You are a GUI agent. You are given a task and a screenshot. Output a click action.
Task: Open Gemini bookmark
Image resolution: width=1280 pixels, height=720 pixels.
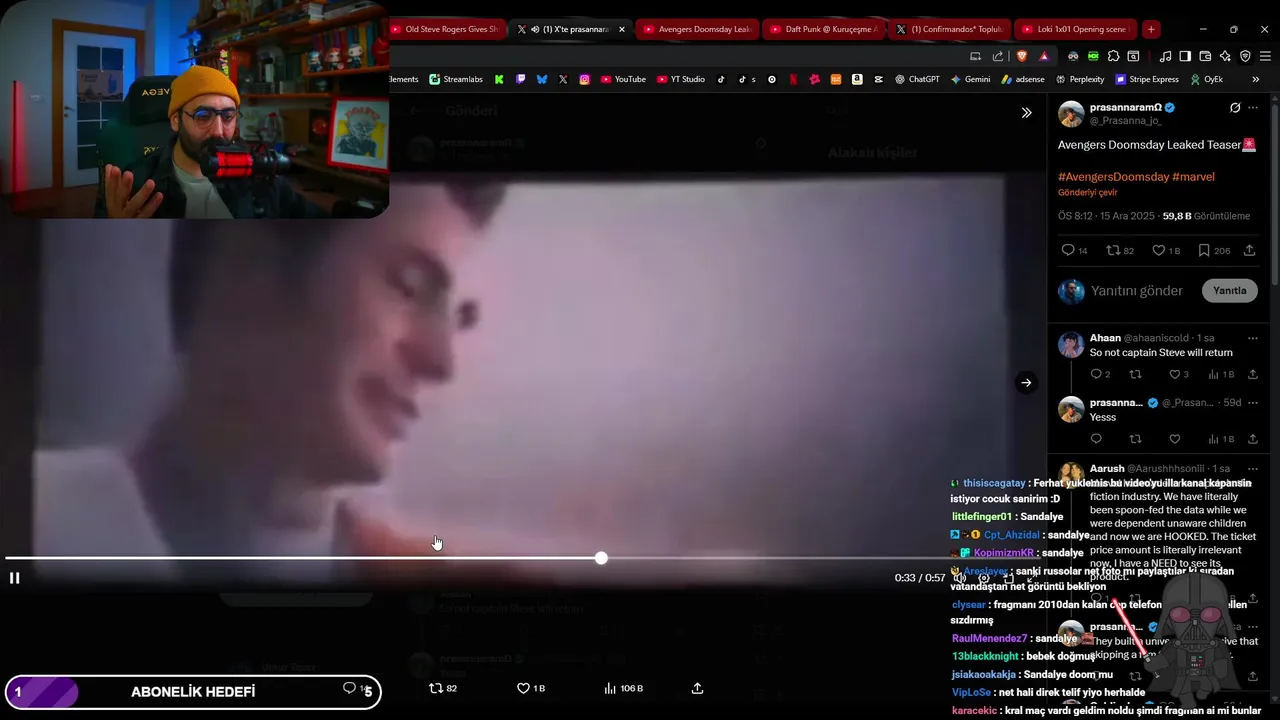tap(970, 79)
